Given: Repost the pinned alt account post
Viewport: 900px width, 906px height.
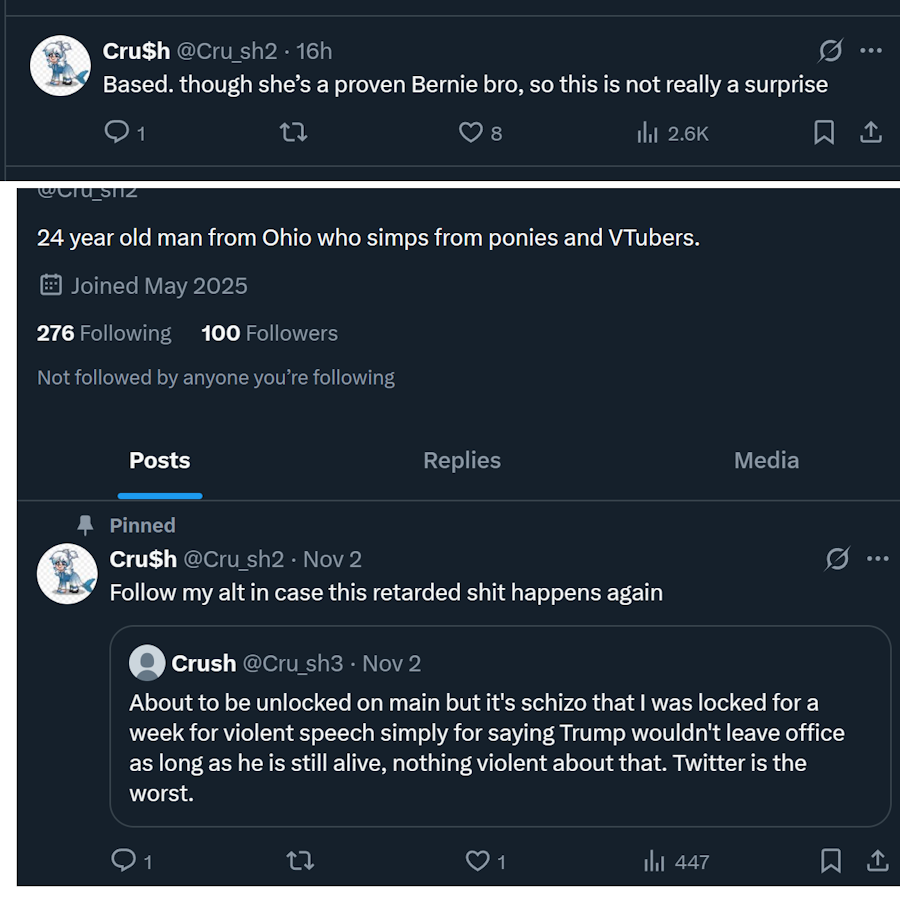Looking at the screenshot, I should [299, 860].
